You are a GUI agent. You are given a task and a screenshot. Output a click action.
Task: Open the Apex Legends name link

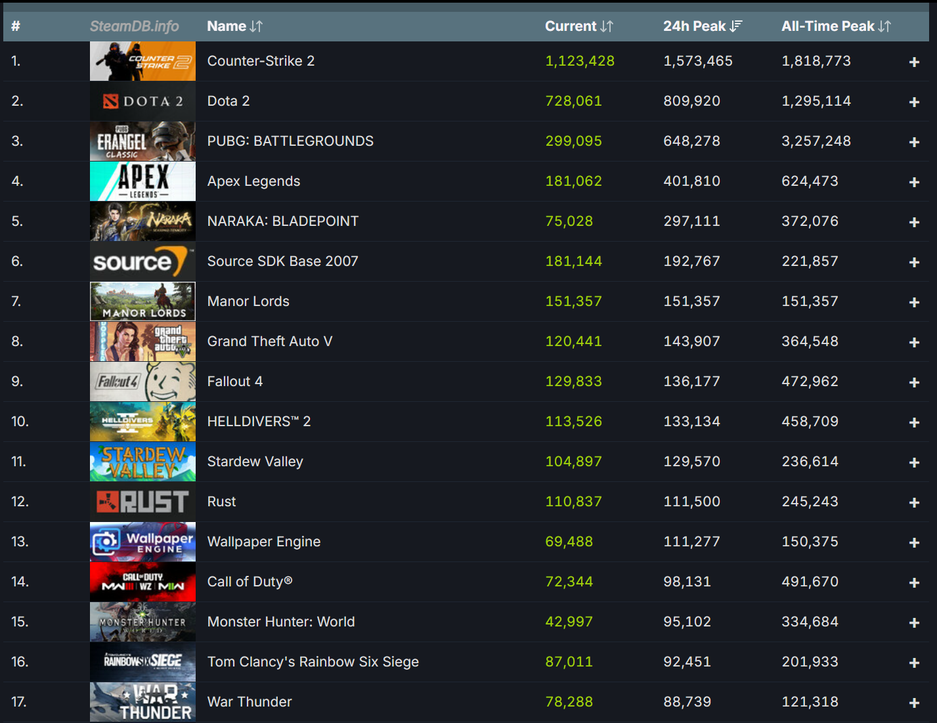coord(253,181)
